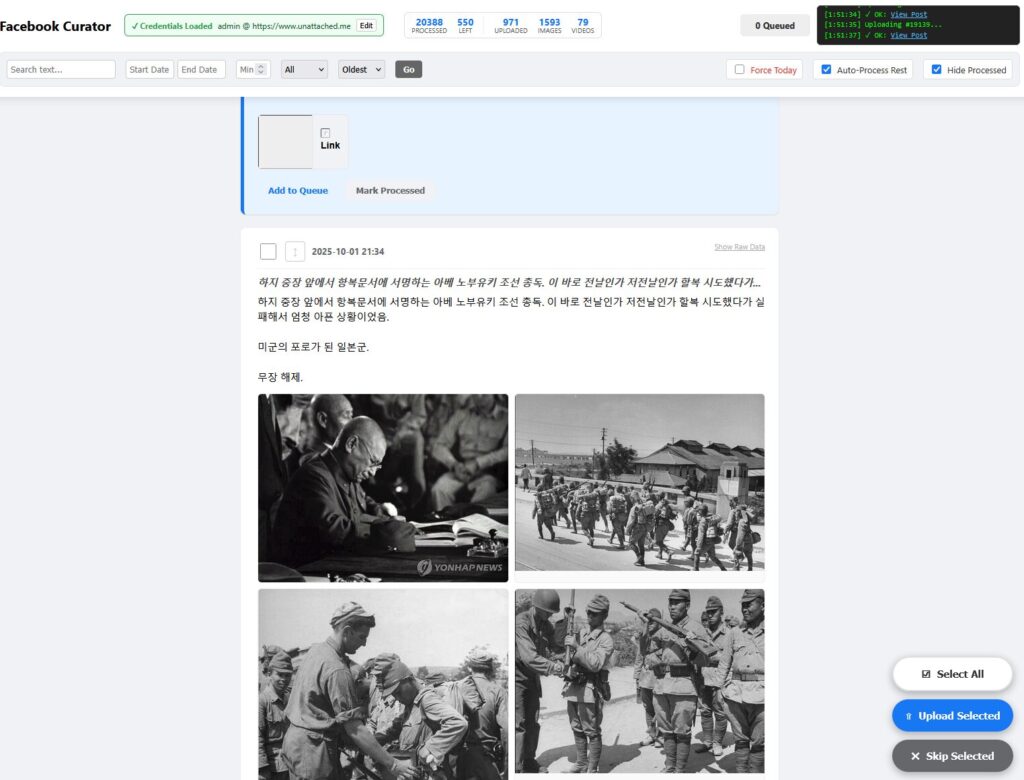The height and width of the screenshot is (780, 1024).
Task: Click the Link icon on the attachment card
Action: [x=325, y=133]
